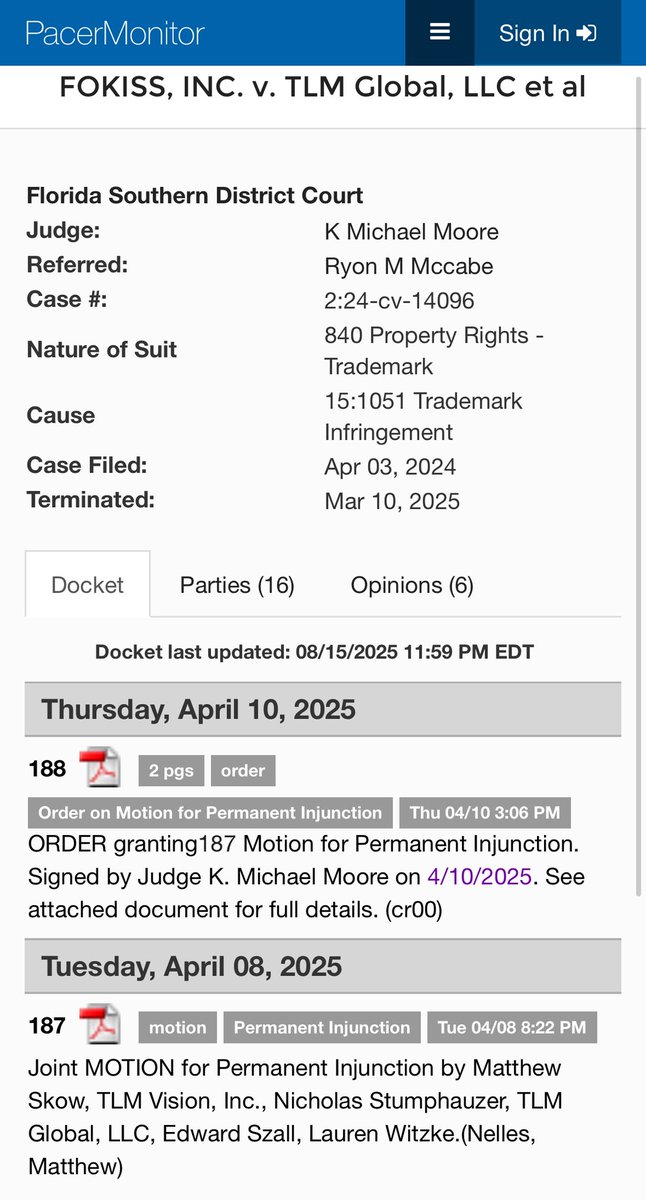Click the 'motion' tag on entry 187
This screenshot has width=646, height=1200.
click(177, 1027)
